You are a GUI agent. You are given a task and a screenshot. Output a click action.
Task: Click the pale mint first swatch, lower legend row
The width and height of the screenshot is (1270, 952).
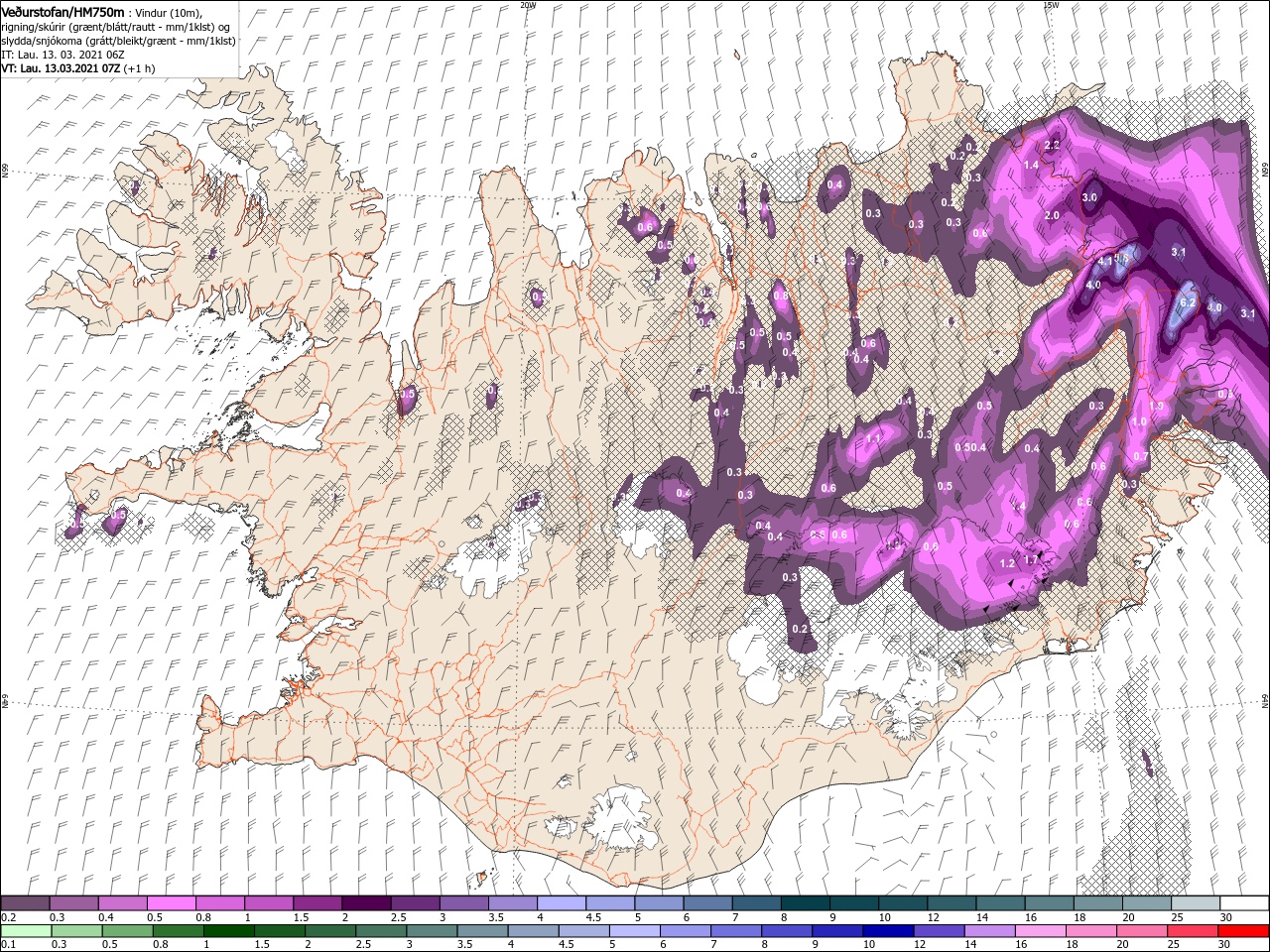(x=25, y=931)
